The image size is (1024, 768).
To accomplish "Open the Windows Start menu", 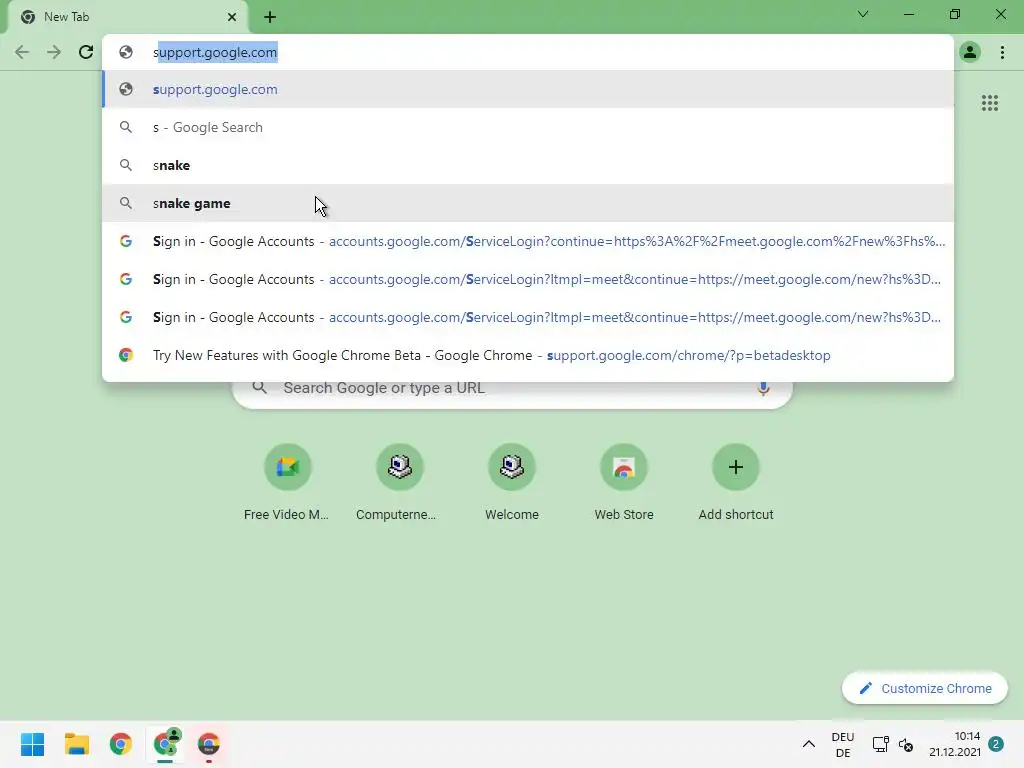I will click(x=32, y=744).
